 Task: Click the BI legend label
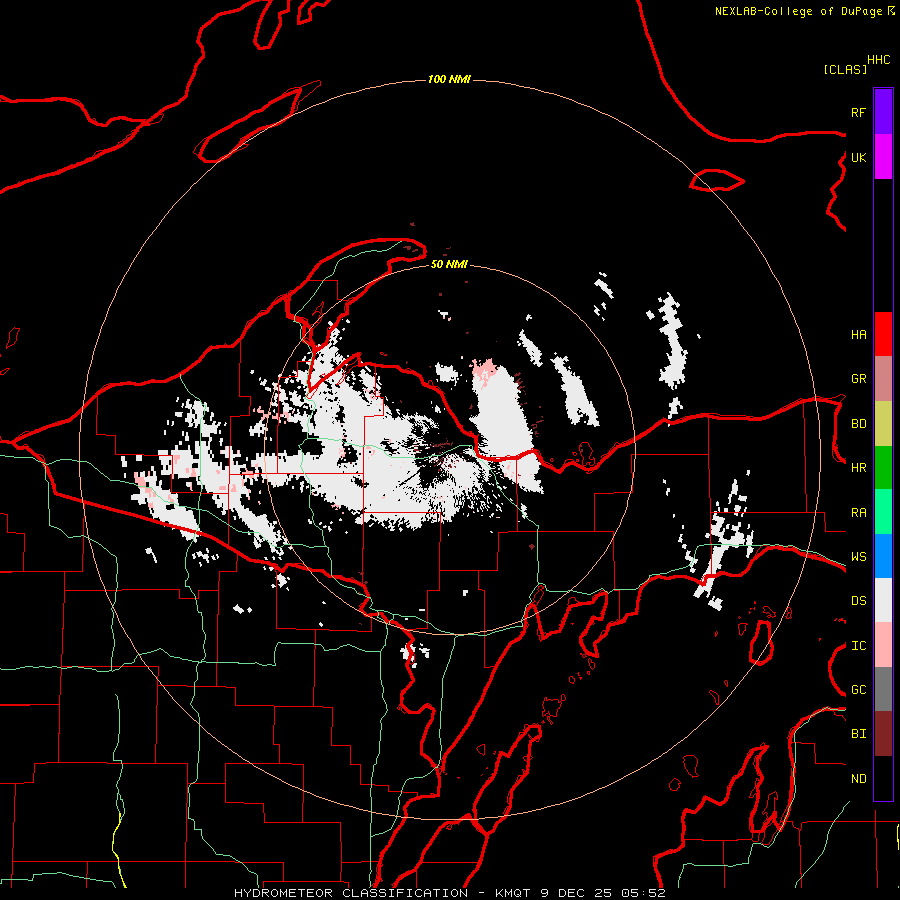click(x=858, y=734)
